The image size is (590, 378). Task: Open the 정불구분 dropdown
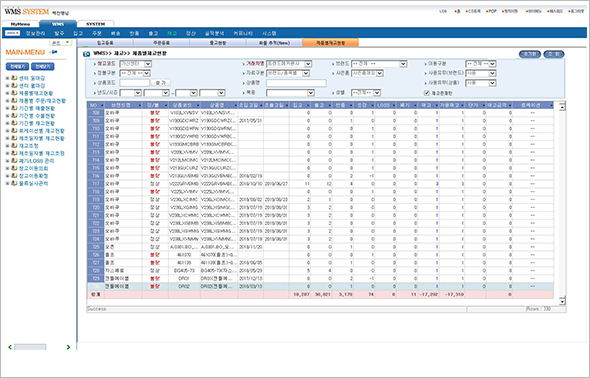pos(135,73)
